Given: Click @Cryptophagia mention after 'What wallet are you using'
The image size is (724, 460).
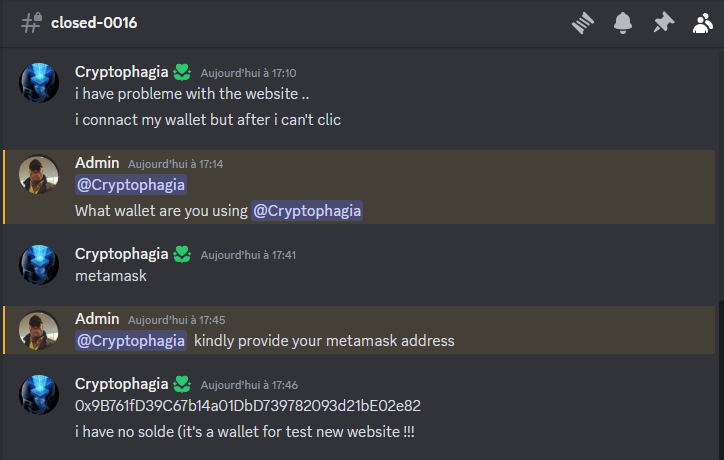Looking at the screenshot, I should [x=307, y=211].
